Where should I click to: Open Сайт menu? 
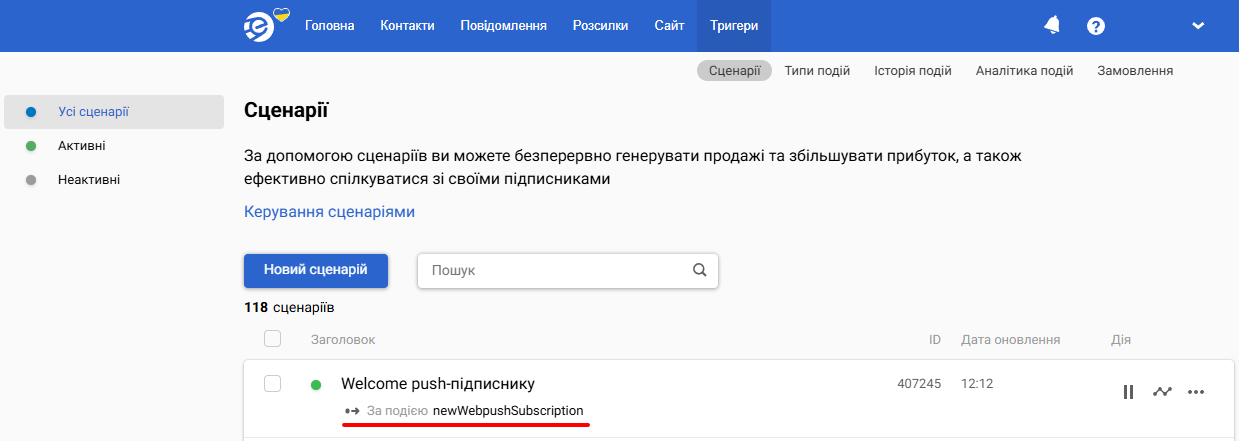(669, 26)
